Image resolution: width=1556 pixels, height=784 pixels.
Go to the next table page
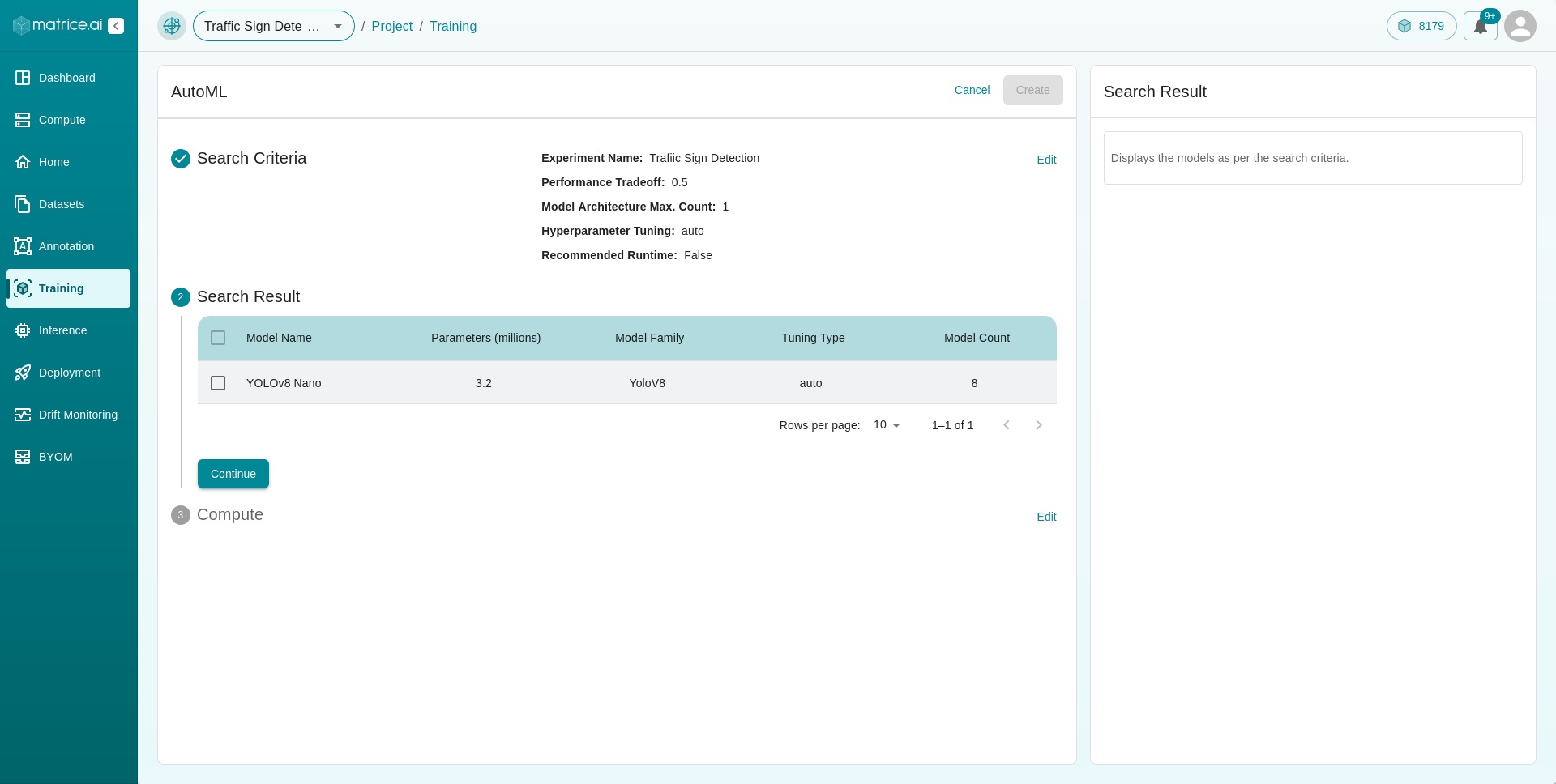[1039, 425]
